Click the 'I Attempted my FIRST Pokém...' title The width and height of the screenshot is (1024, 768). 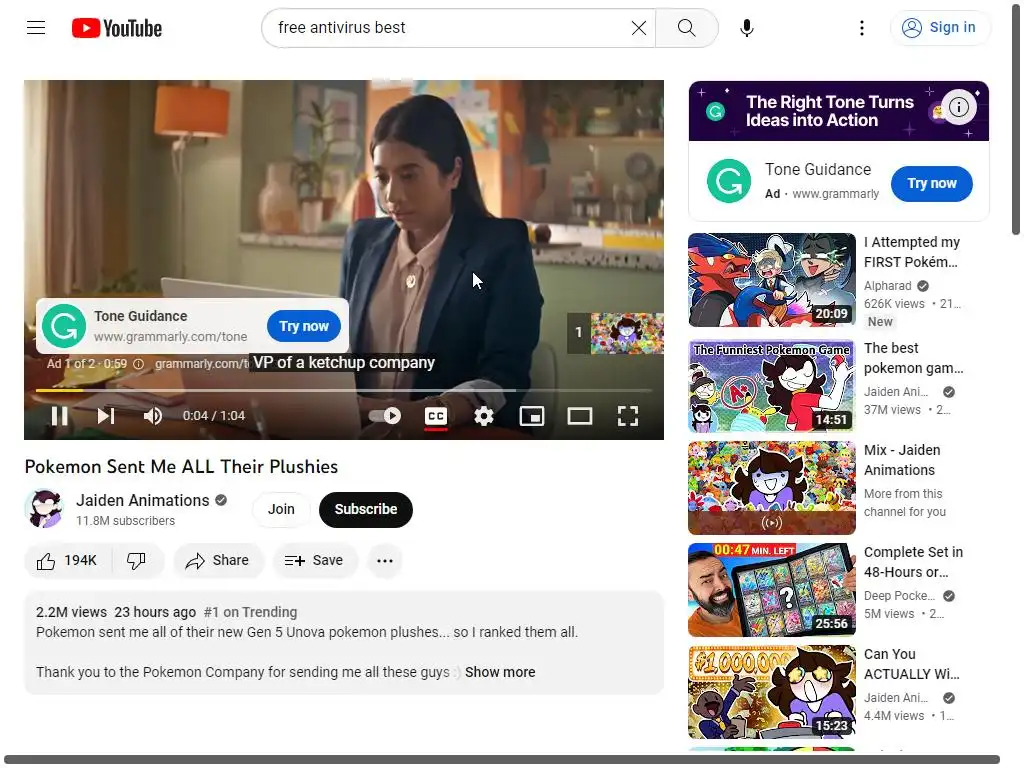tap(912, 251)
